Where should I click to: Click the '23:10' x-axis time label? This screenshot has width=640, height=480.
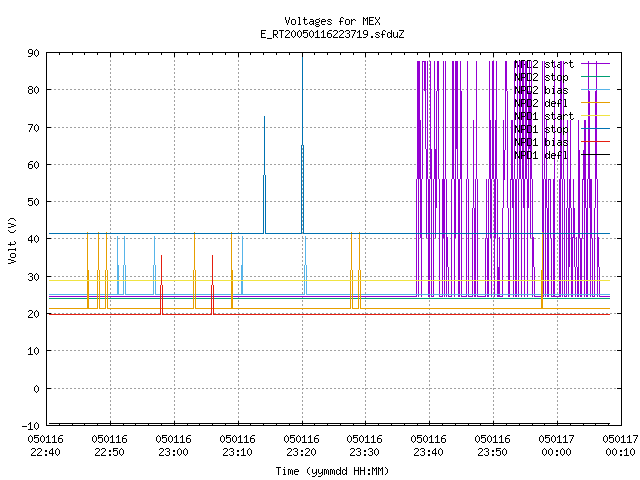(x=238, y=453)
